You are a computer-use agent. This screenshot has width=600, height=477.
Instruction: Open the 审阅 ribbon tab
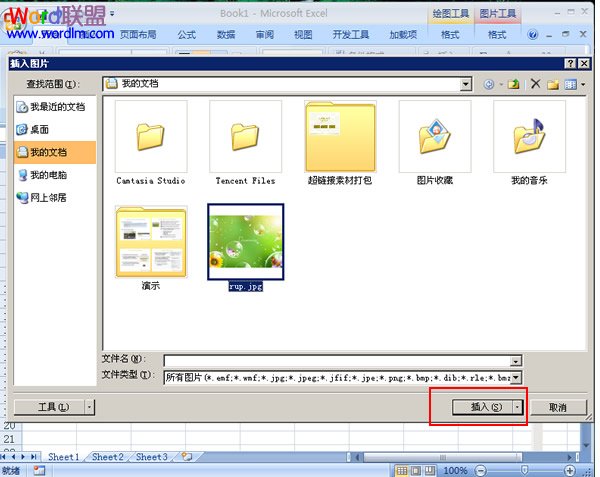pos(264,35)
